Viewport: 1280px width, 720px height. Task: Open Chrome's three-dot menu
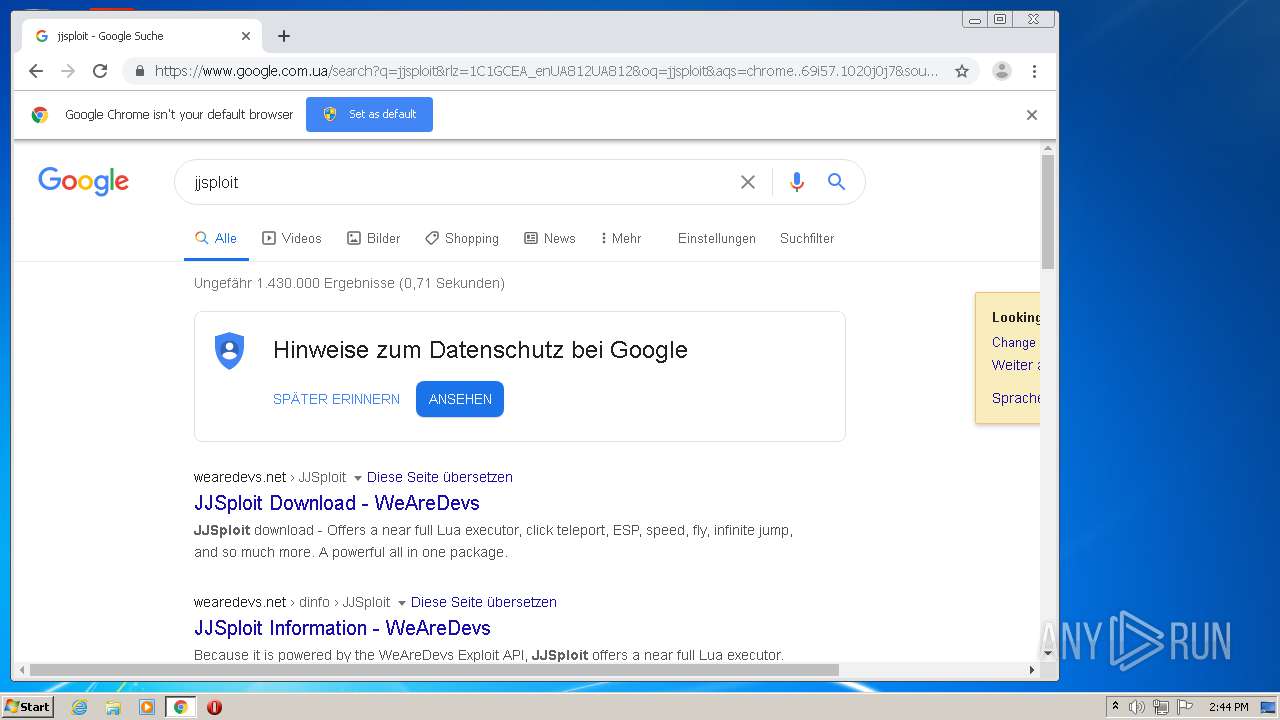[x=1034, y=71]
